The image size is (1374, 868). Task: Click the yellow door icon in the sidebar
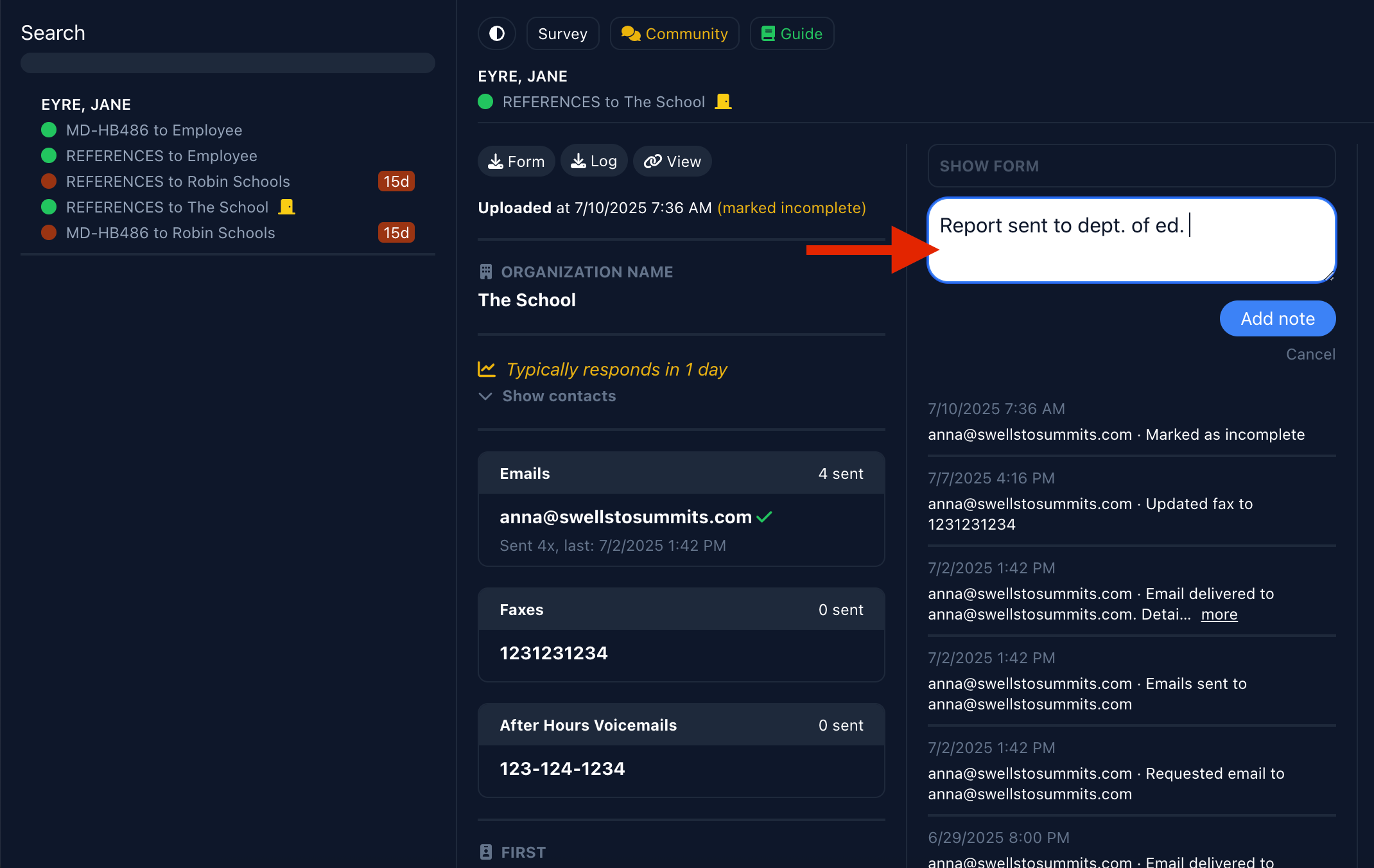(286, 207)
